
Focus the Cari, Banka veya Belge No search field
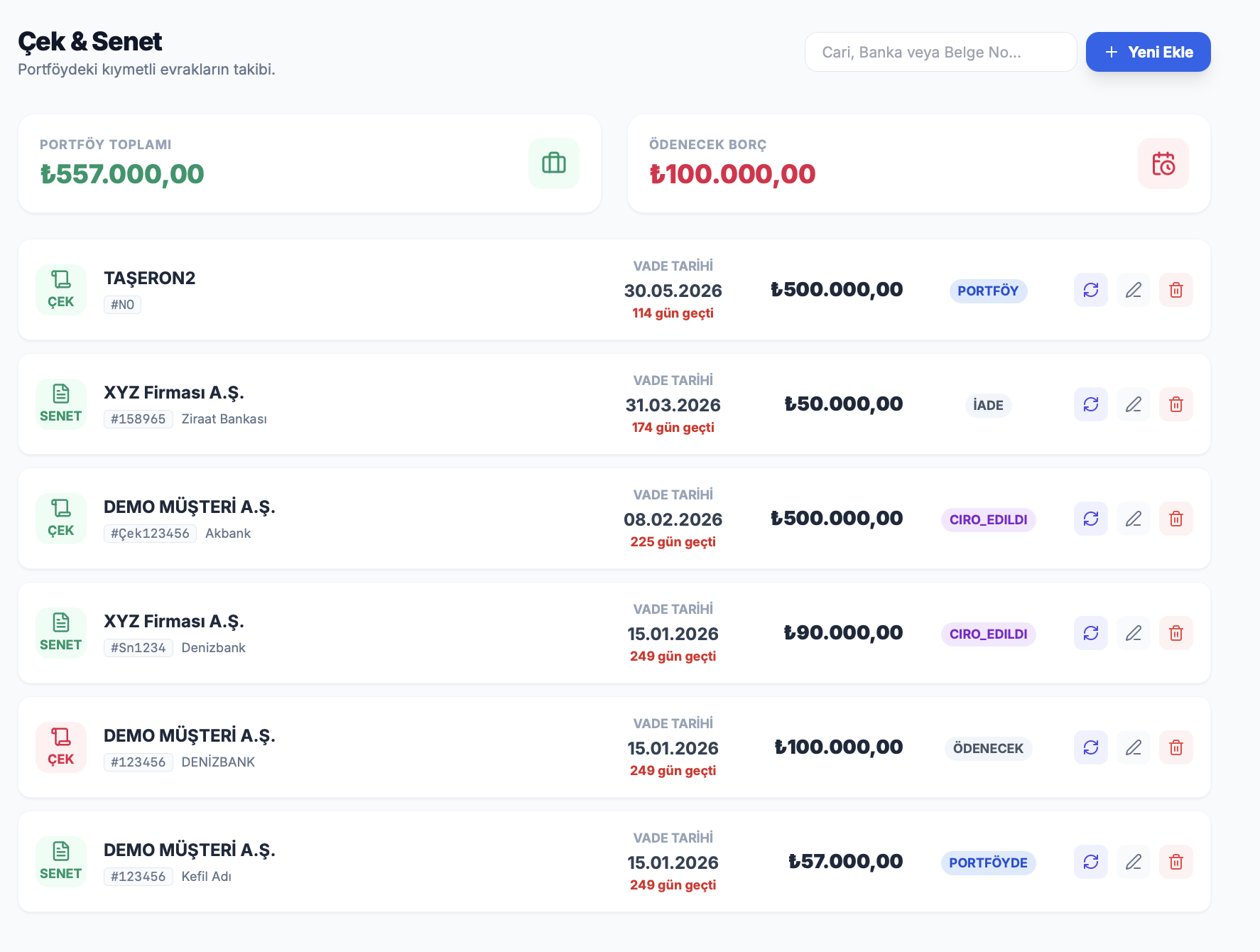940,52
